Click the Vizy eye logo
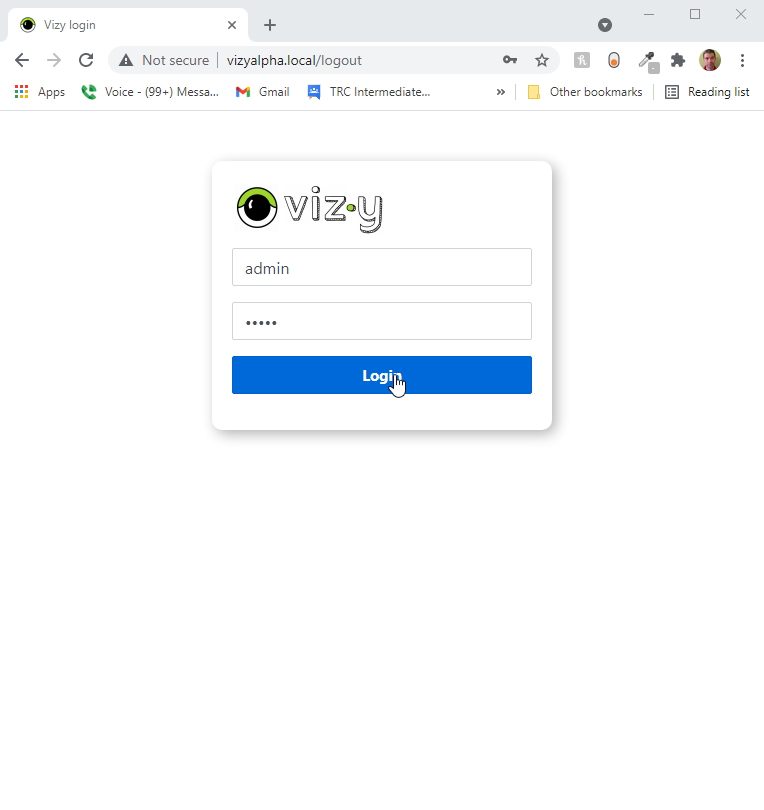The width and height of the screenshot is (764, 810). pos(257,207)
